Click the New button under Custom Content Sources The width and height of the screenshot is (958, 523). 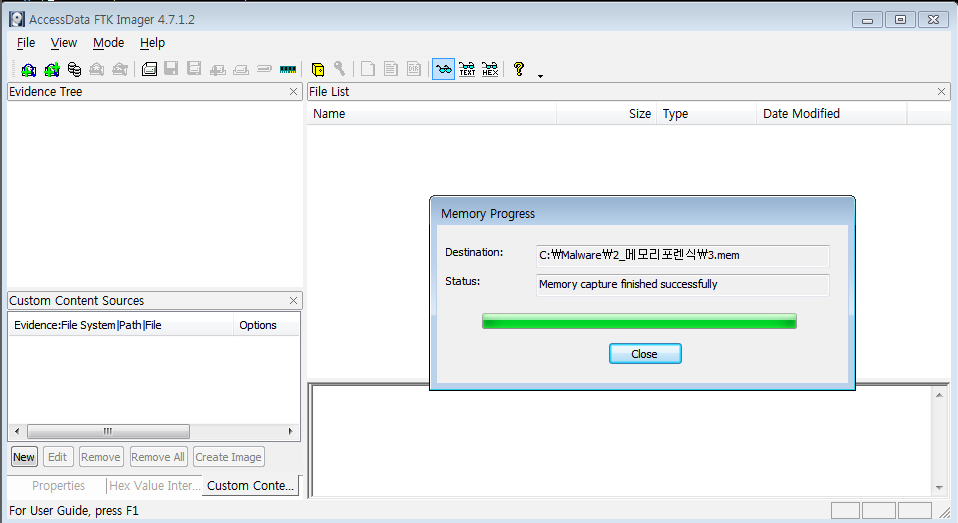pyautogui.click(x=24, y=457)
